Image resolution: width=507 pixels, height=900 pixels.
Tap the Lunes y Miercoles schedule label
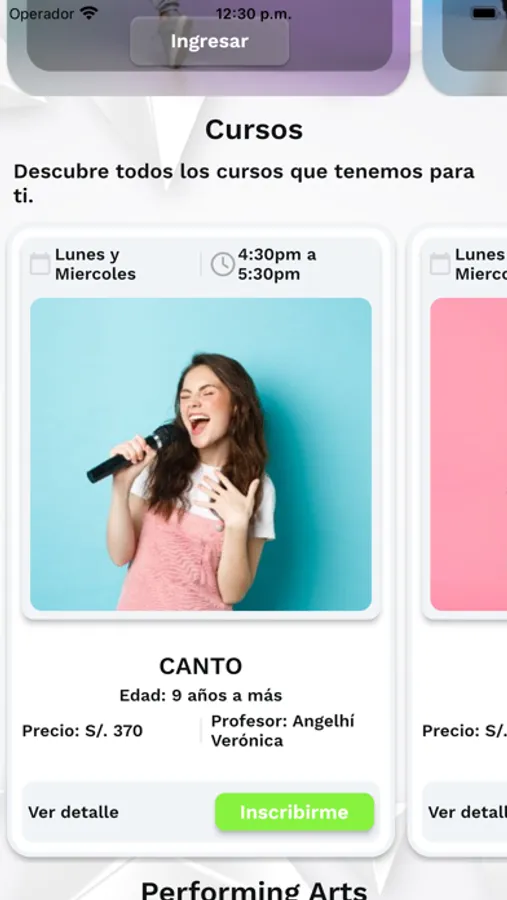pyautogui.click(x=95, y=264)
